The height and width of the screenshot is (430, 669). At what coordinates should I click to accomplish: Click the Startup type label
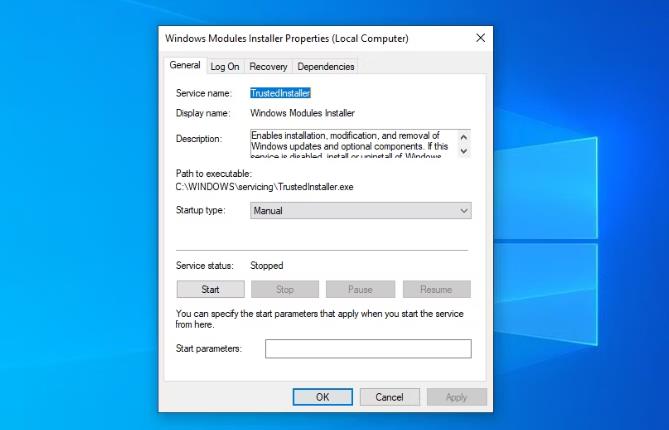click(x=201, y=210)
